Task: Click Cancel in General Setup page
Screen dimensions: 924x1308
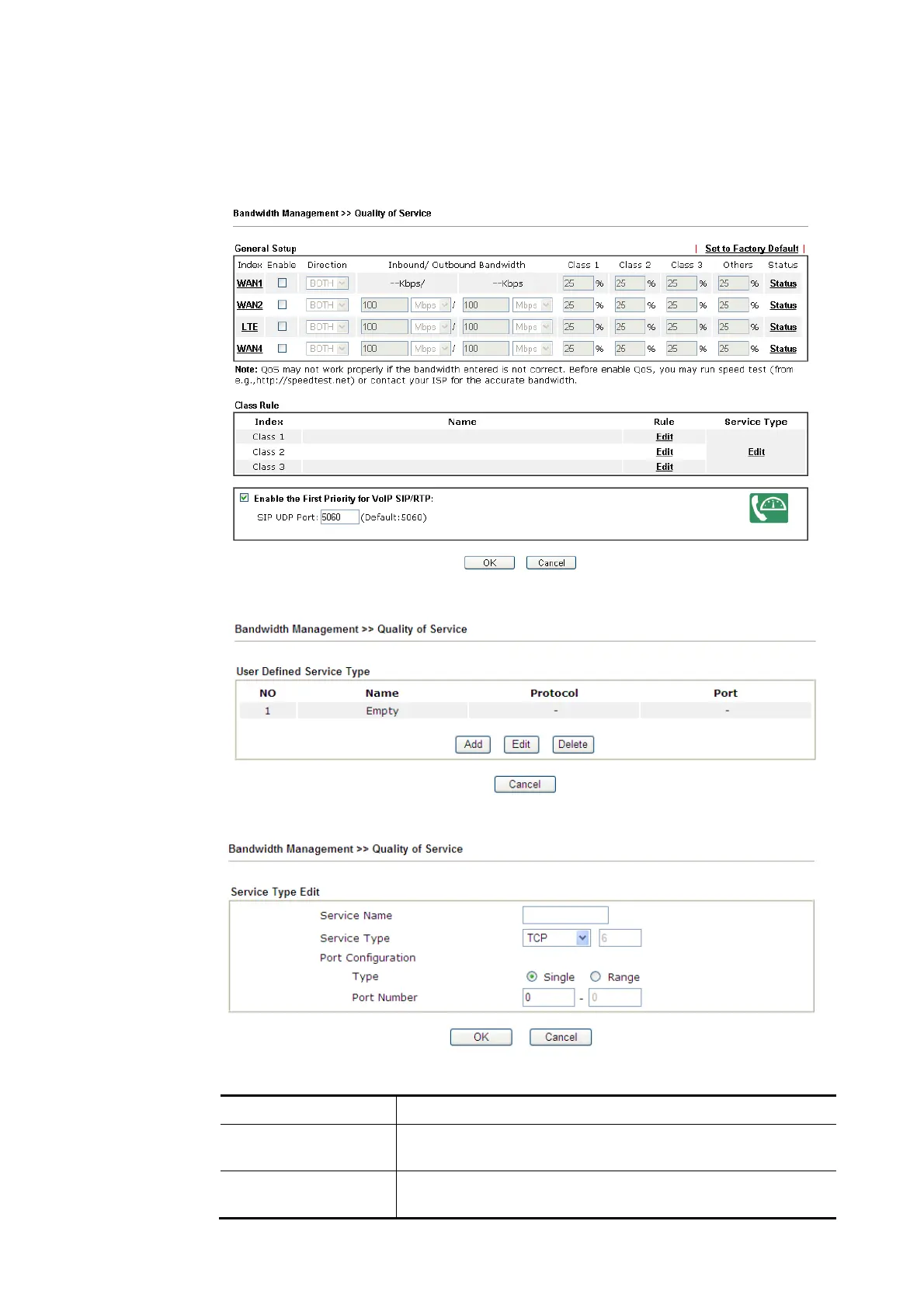Action: (x=551, y=563)
